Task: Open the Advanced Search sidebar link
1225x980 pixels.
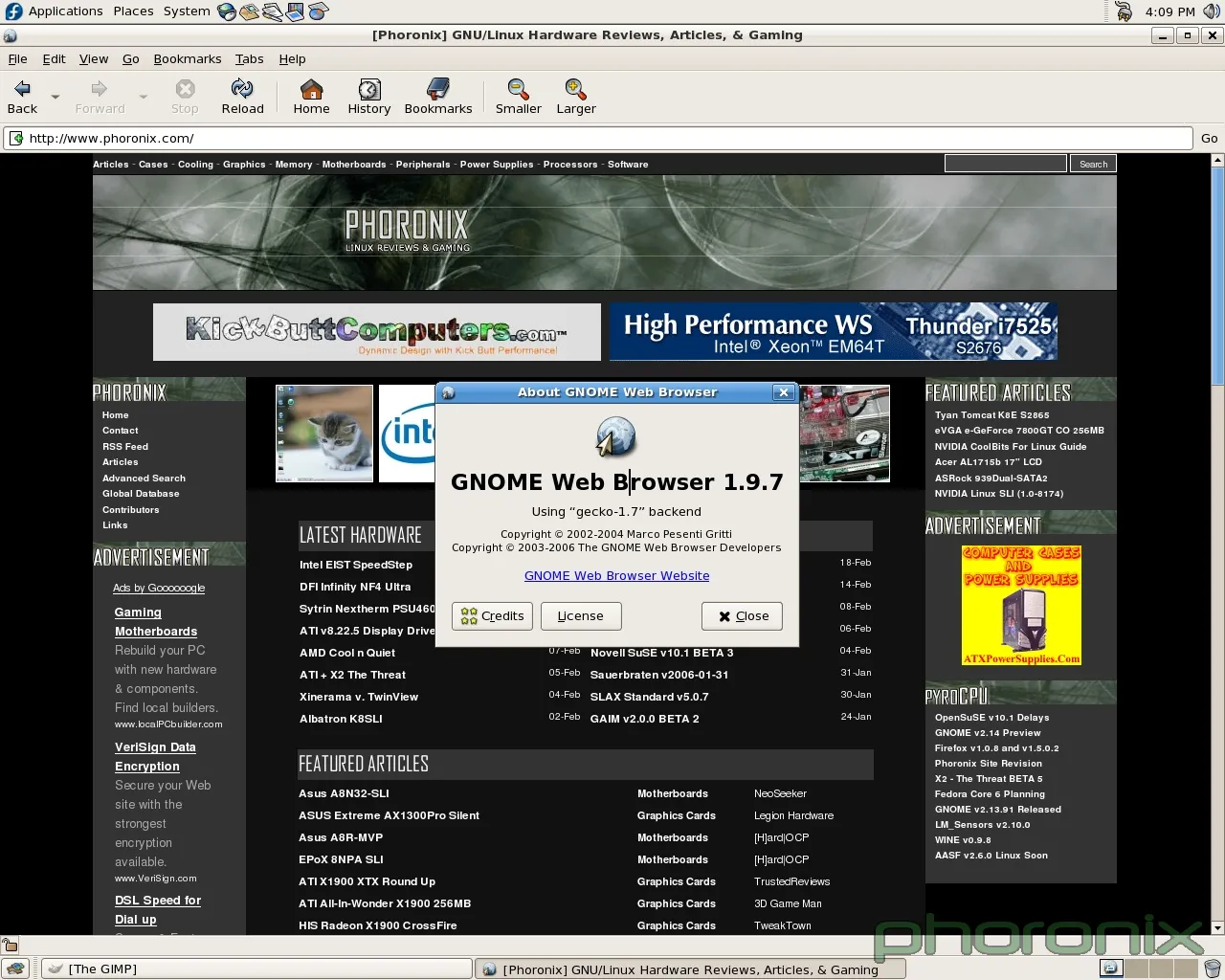Action: [144, 479]
